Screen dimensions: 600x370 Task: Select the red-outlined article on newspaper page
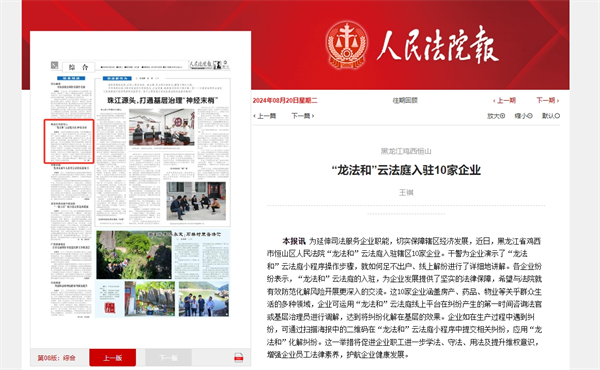click(x=69, y=141)
